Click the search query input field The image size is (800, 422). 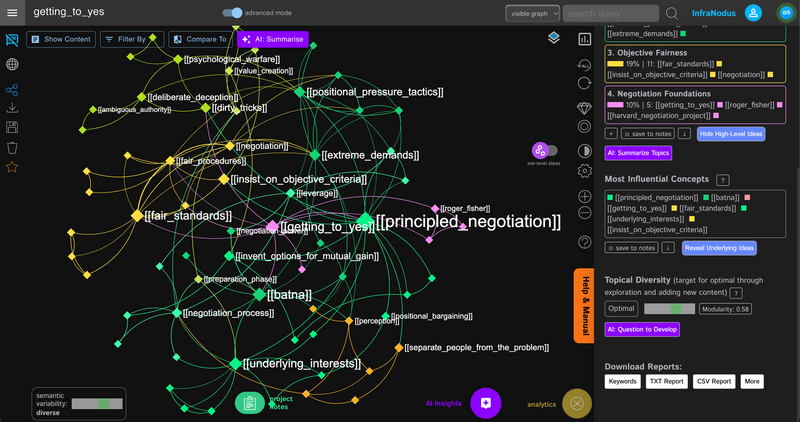(611, 13)
